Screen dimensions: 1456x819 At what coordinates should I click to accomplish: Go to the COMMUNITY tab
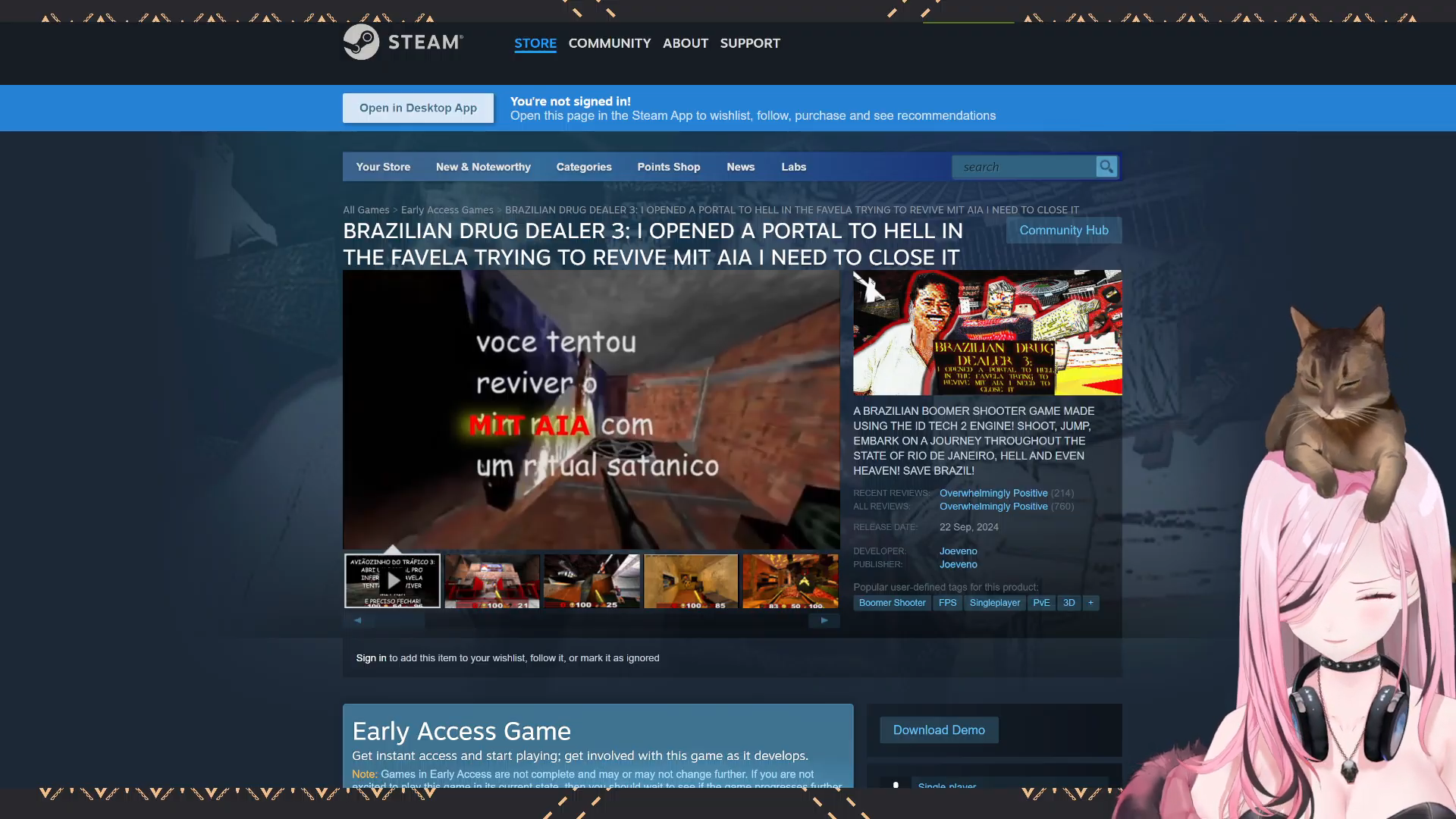[x=609, y=43]
